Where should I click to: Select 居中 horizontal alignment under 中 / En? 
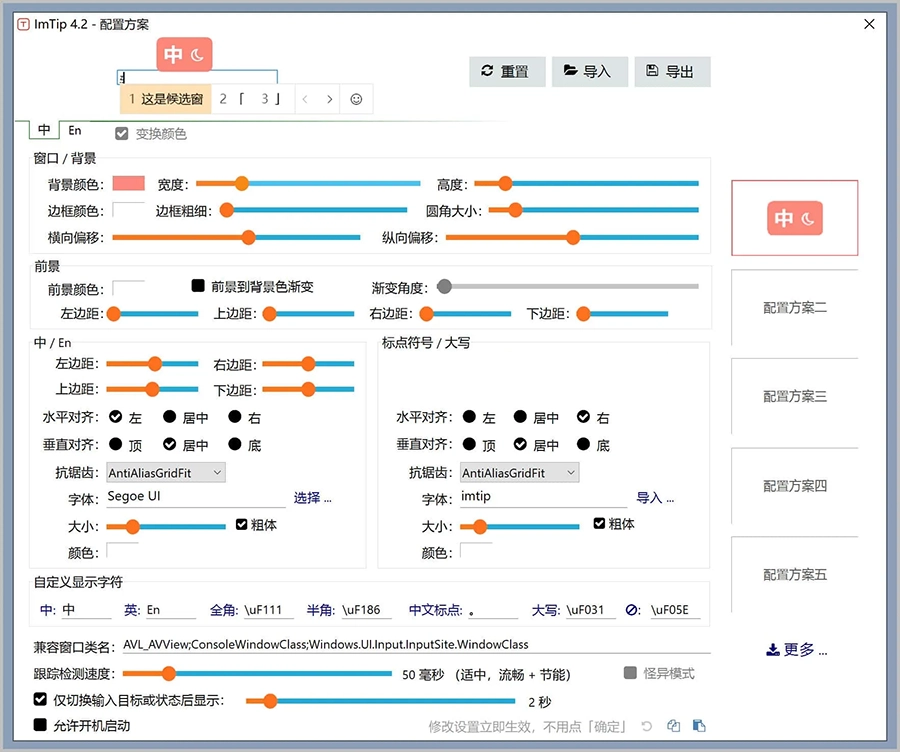(x=170, y=417)
